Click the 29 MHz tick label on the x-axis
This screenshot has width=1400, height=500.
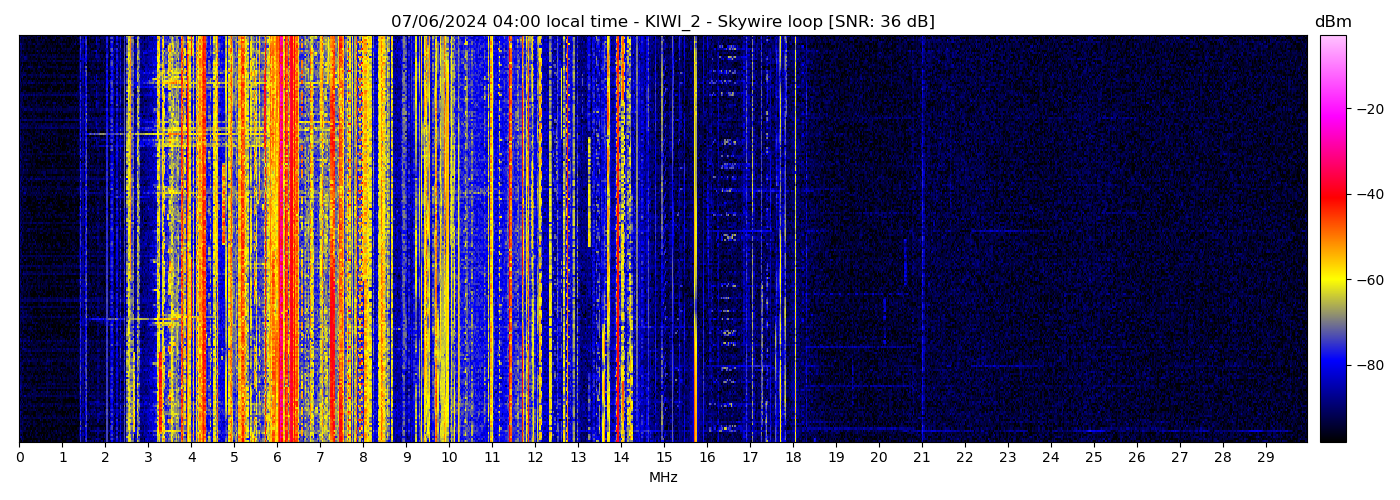coord(1265,457)
